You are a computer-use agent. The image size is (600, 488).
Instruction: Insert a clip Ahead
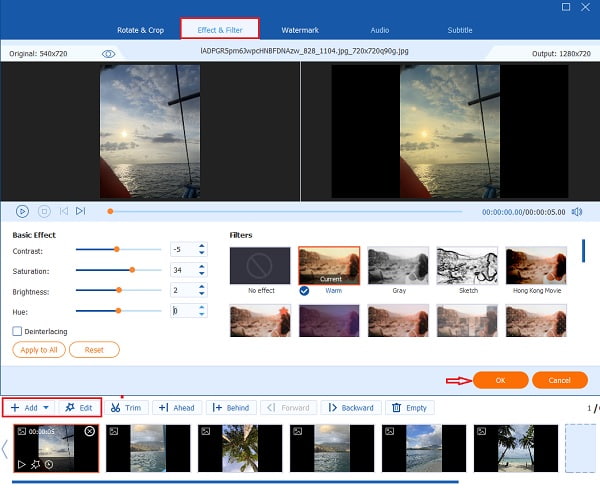[x=177, y=408]
